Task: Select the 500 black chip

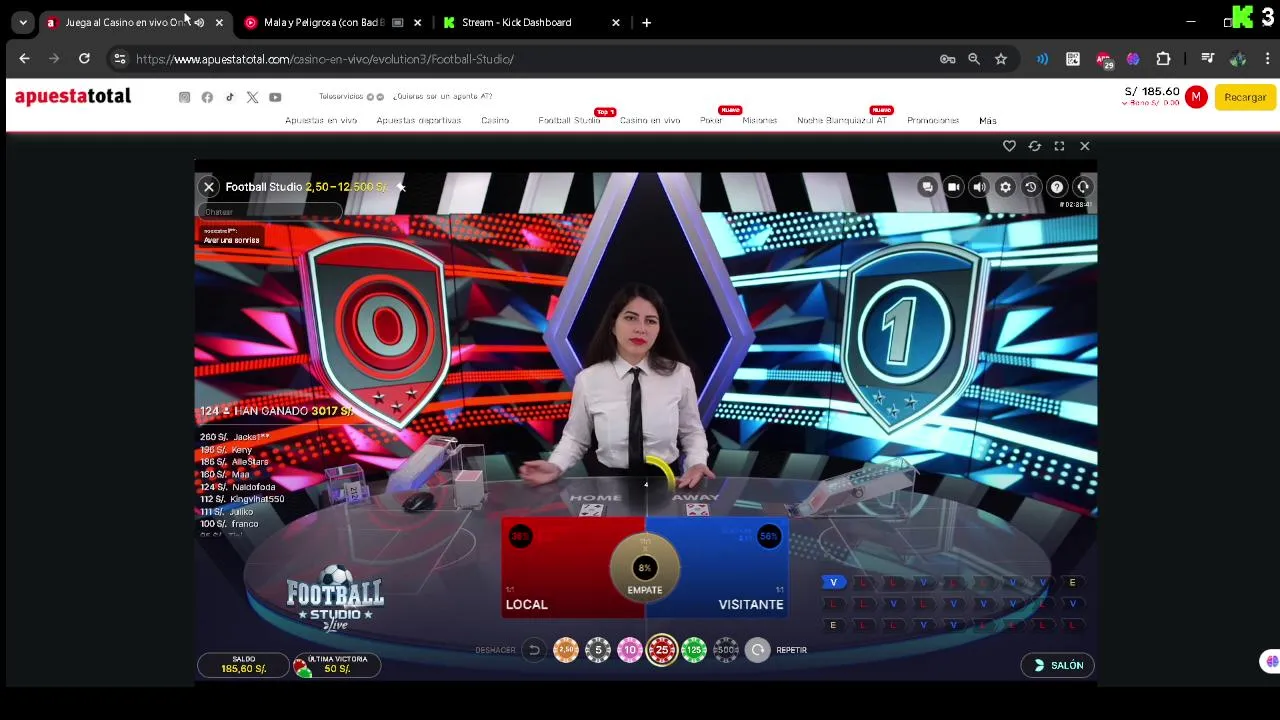Action: (x=726, y=650)
